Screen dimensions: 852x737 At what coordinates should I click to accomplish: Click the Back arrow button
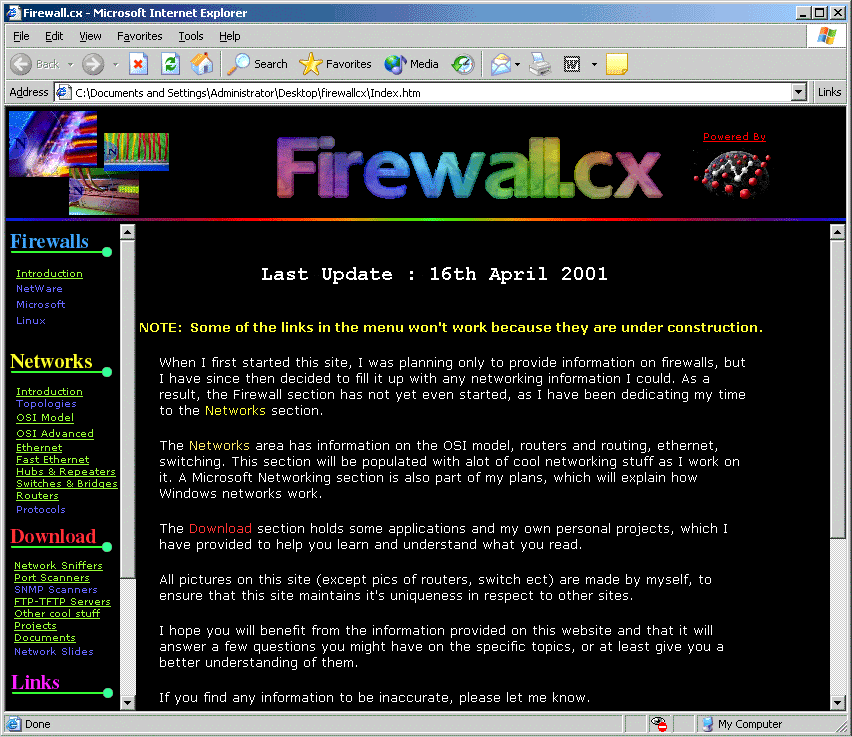click(21, 64)
